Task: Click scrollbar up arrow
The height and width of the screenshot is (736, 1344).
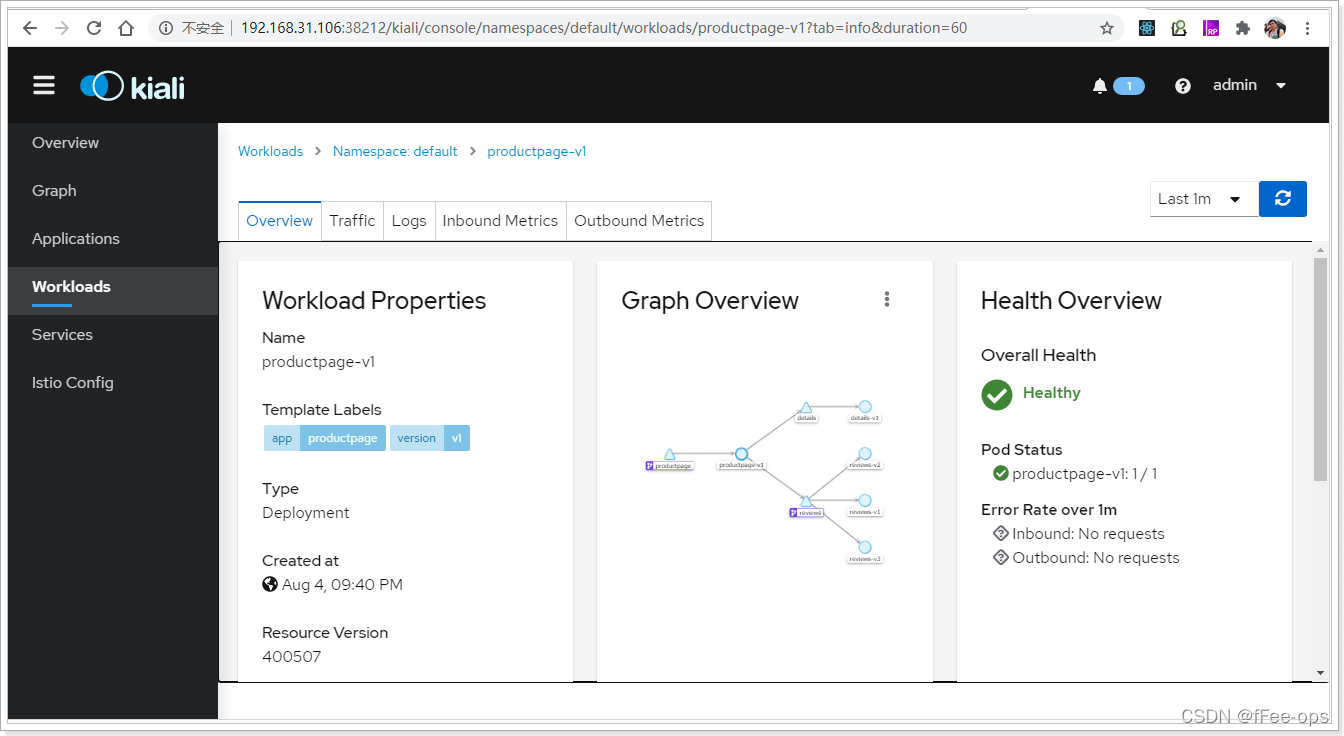Action: (x=1320, y=251)
